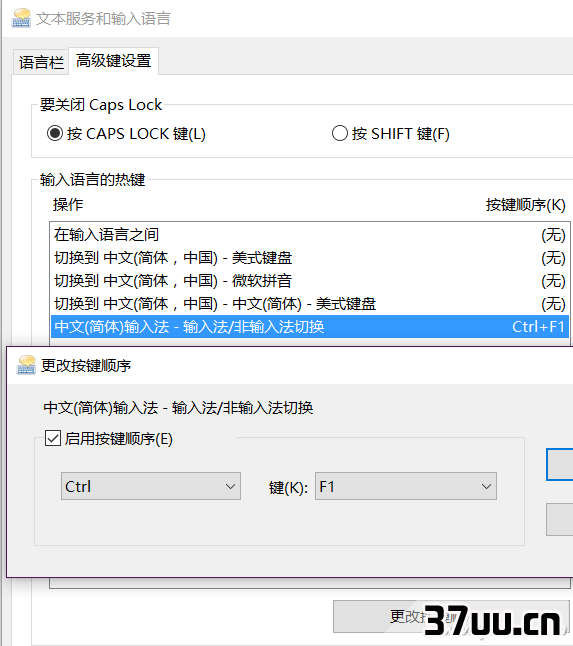573x646 pixels.
Task: Click the 更改按键顺序 button at bottom
Action: [x=451, y=616]
